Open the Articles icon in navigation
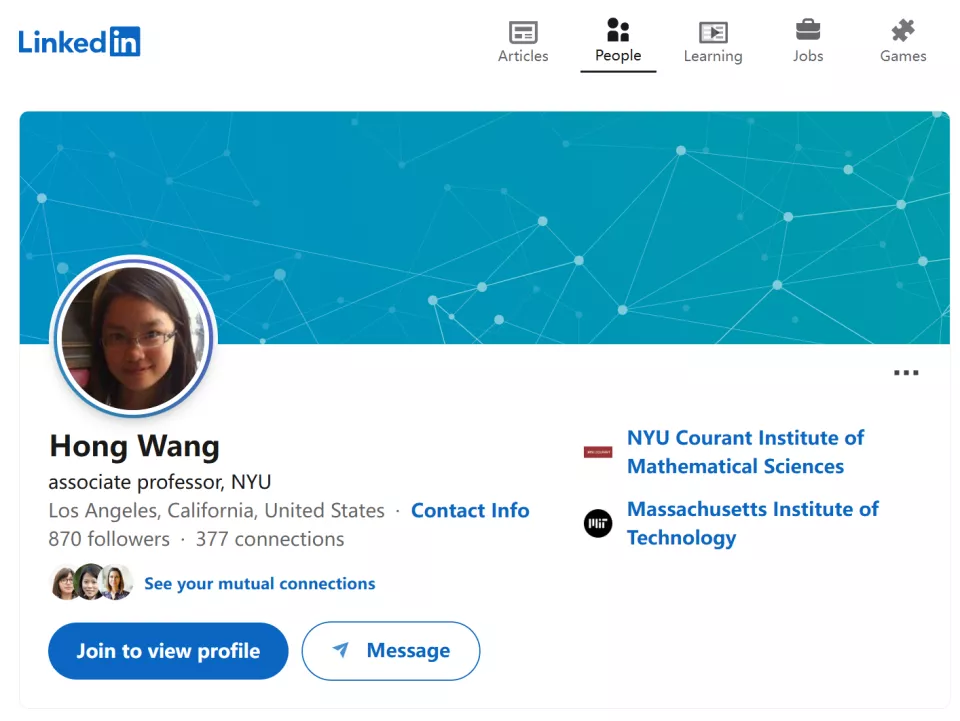Image resolution: width=960 pixels, height=721 pixels. click(x=523, y=32)
